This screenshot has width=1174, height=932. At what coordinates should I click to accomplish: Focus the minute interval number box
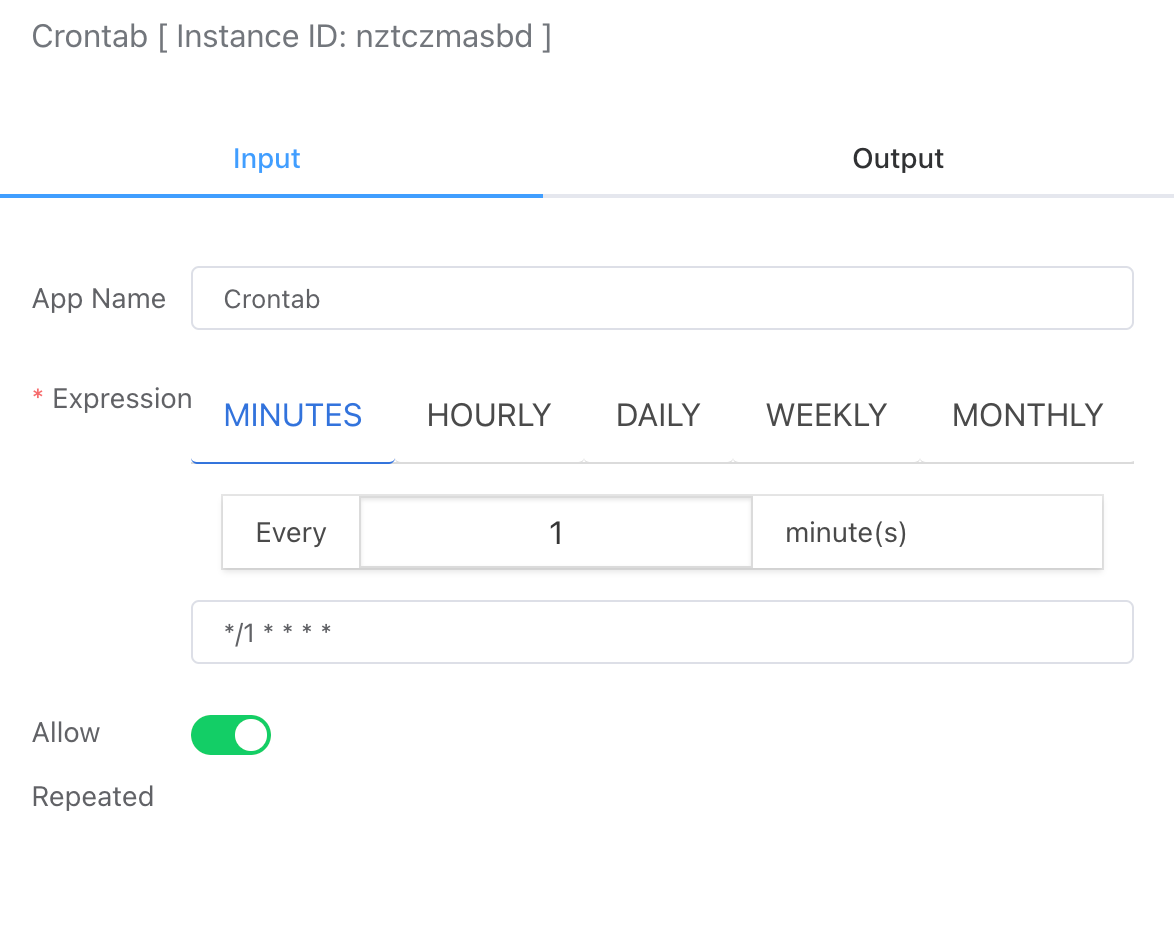pos(555,533)
